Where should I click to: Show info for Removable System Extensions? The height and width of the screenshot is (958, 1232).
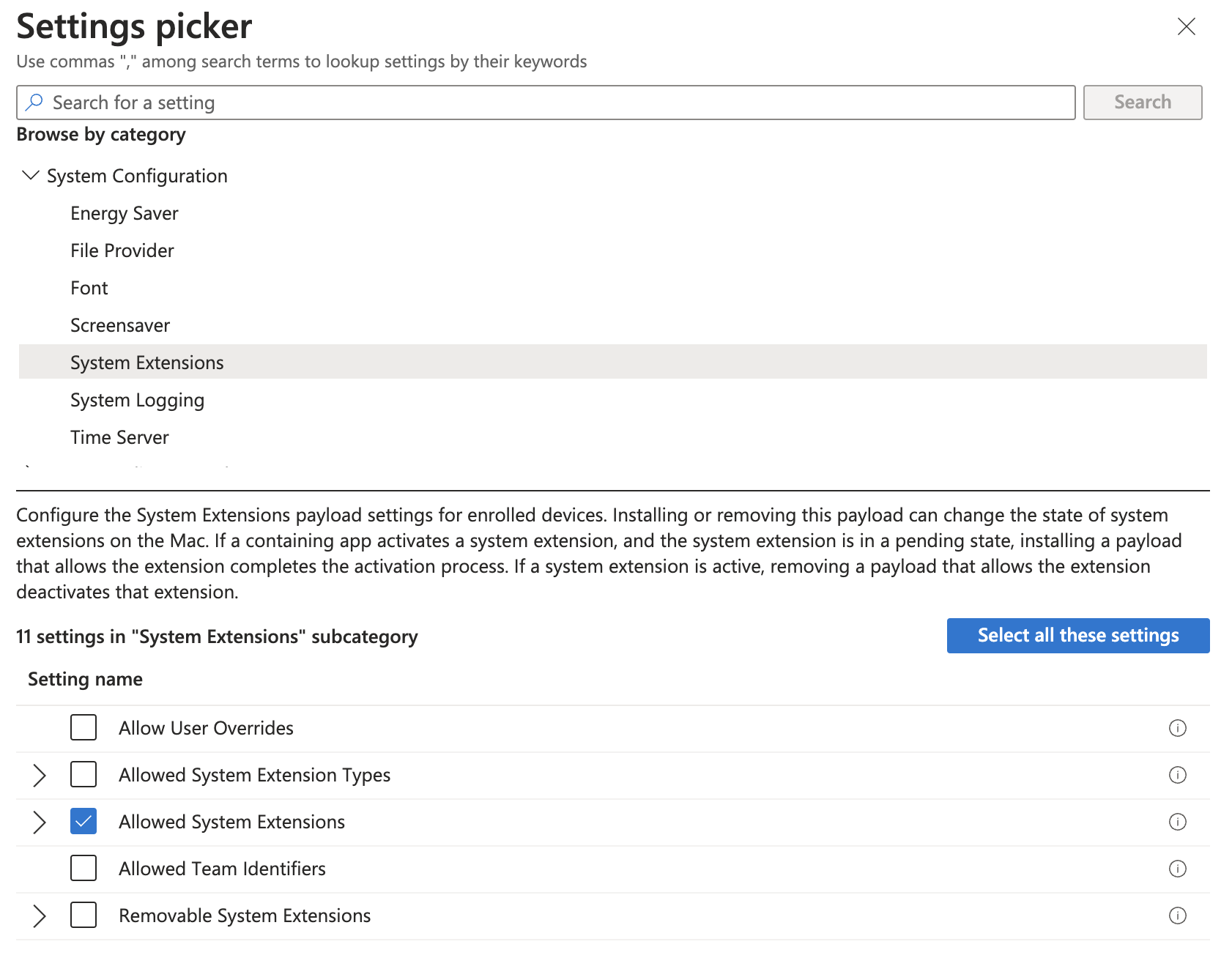pos(1178,916)
